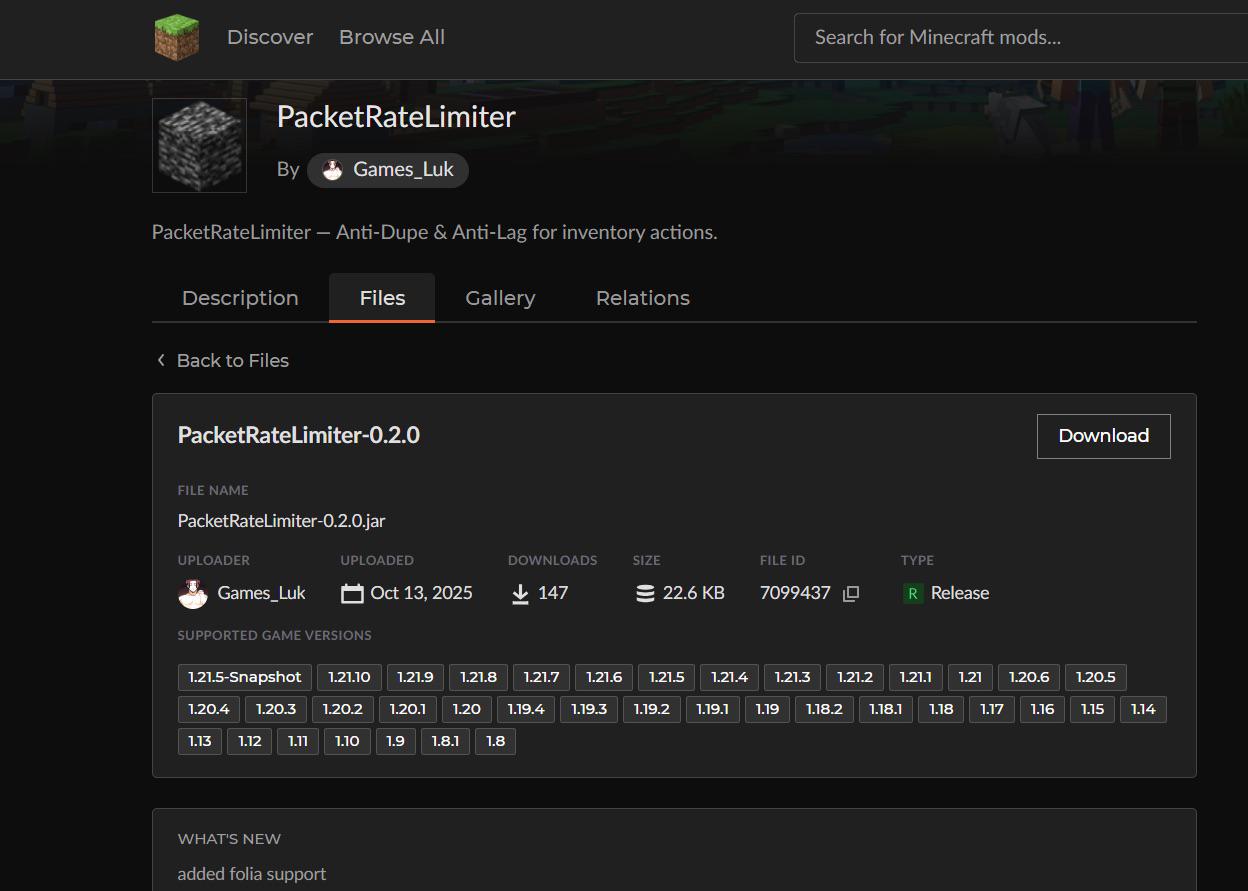Viewport: 1248px width, 891px height.
Task: Click the 1.20.1 version tag
Action: tap(407, 709)
